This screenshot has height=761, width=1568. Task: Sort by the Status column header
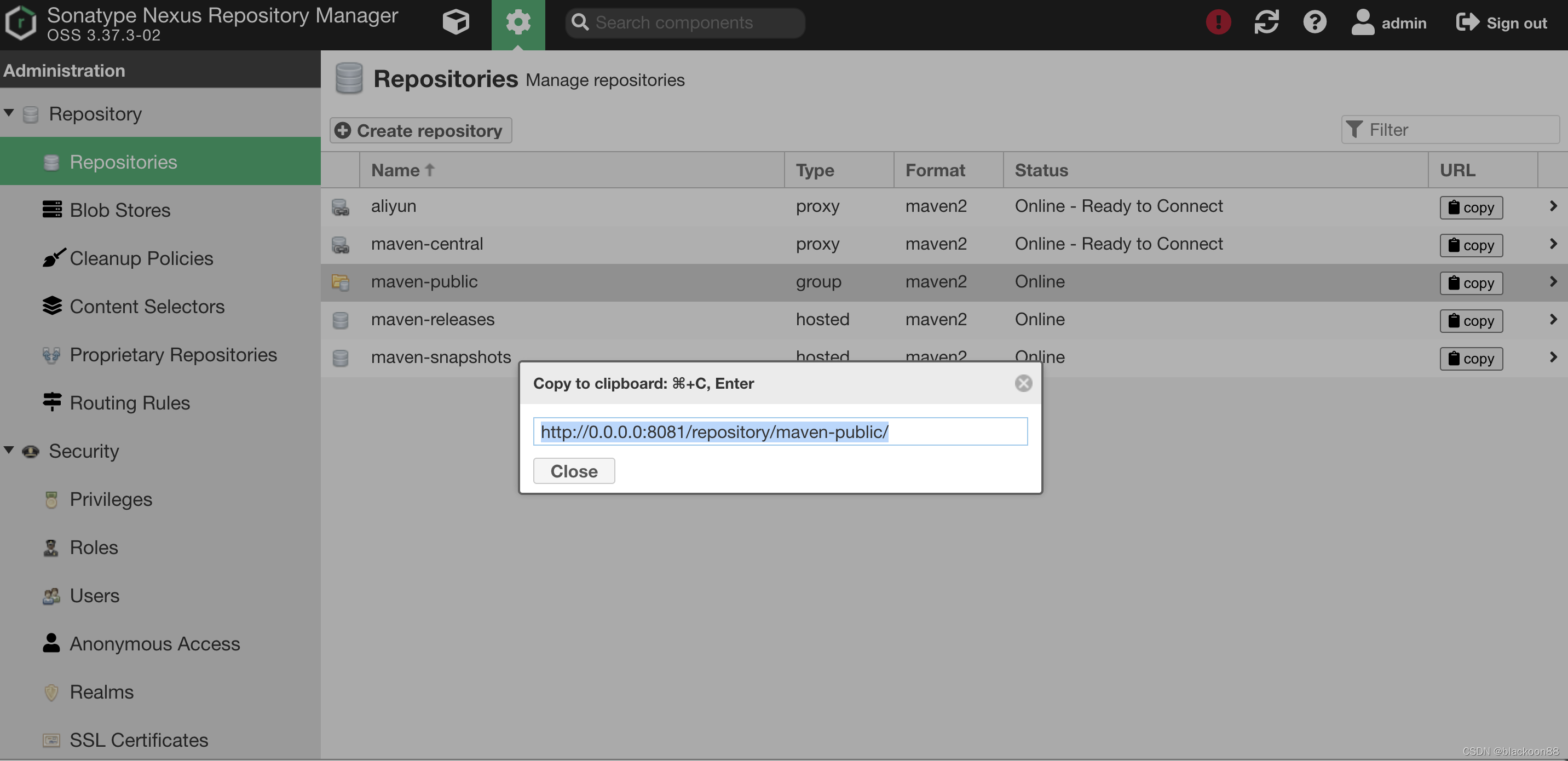(x=1215, y=170)
